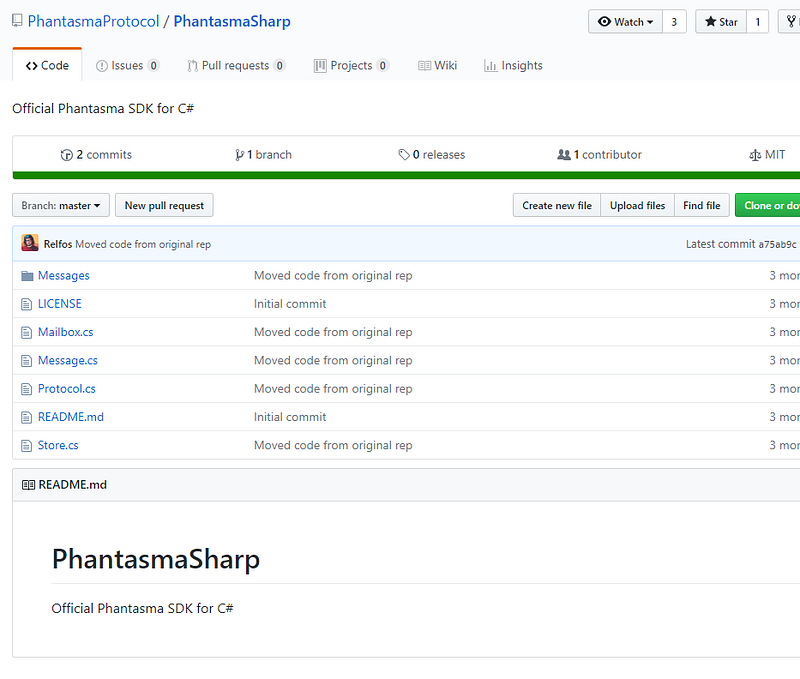Open the PhantasmaProtocol owner link

pos(93,21)
